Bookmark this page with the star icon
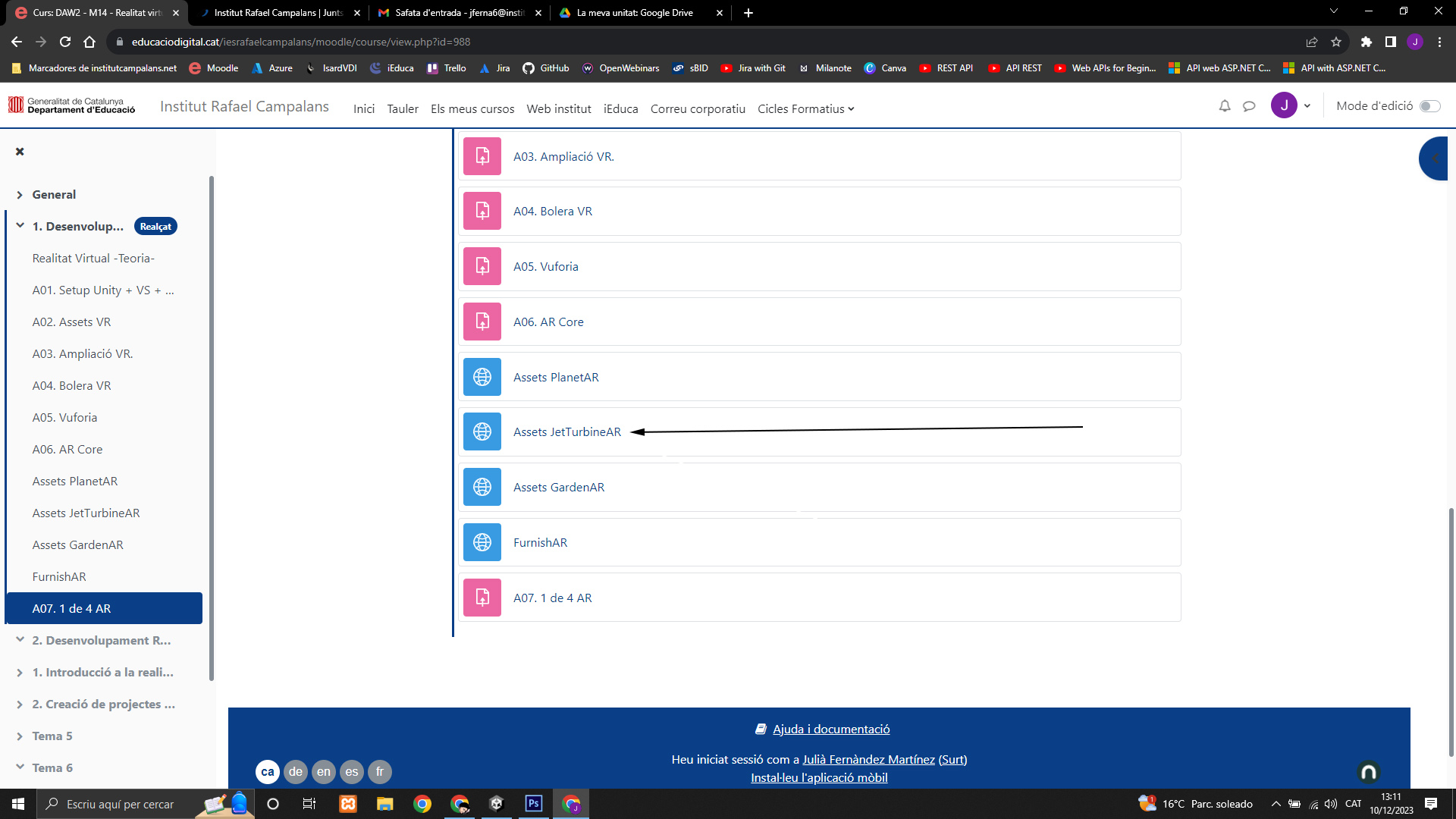1456x819 pixels. click(1336, 42)
